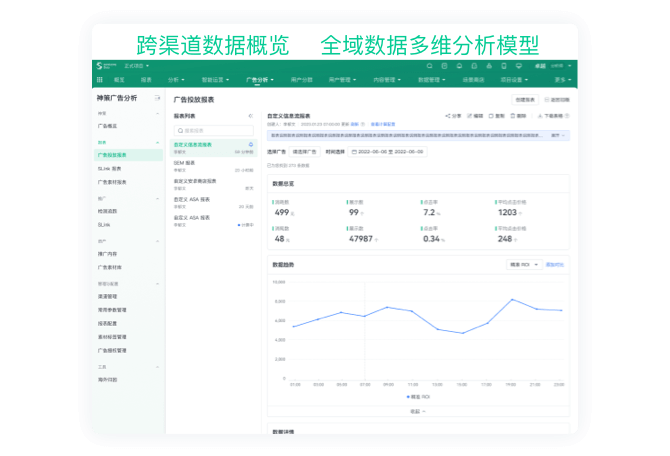Open the 正式项目 project switcher dropdown
The width and height of the screenshot is (670, 456).
coord(137,66)
